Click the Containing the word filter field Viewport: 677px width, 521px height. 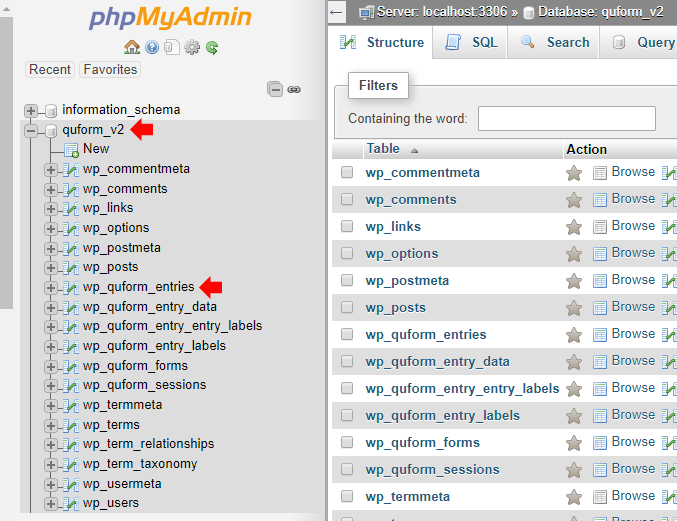click(566, 118)
